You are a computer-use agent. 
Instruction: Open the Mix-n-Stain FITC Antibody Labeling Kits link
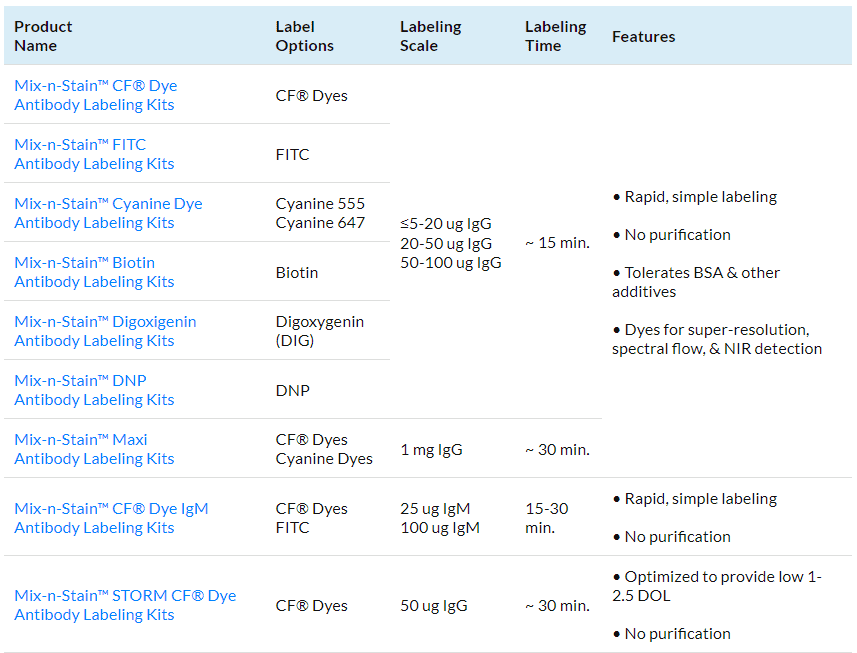pyautogui.click(x=94, y=154)
